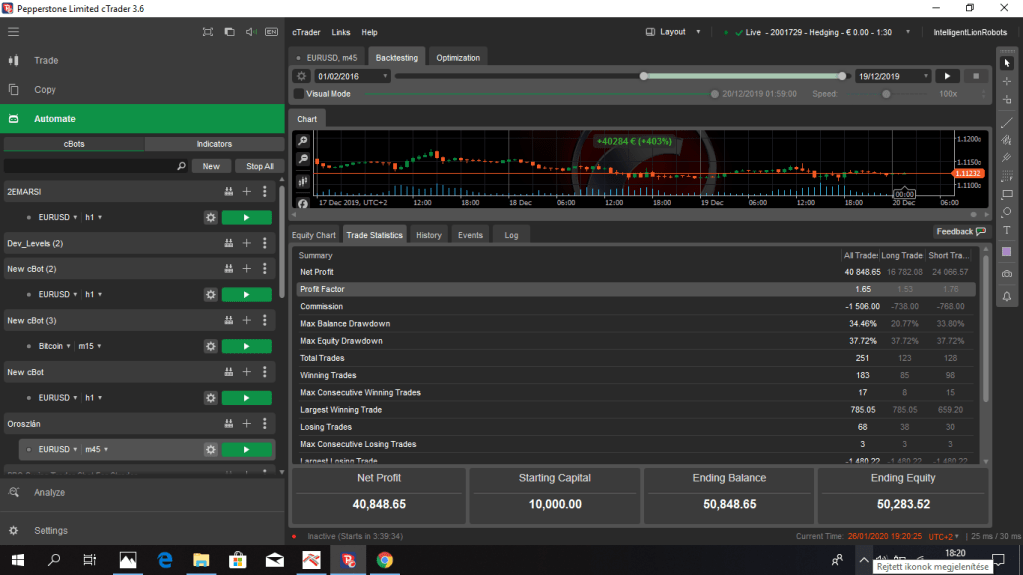The width and height of the screenshot is (1023, 575).
Task: Click the sound speaker icon in the top bar
Action: [250, 32]
